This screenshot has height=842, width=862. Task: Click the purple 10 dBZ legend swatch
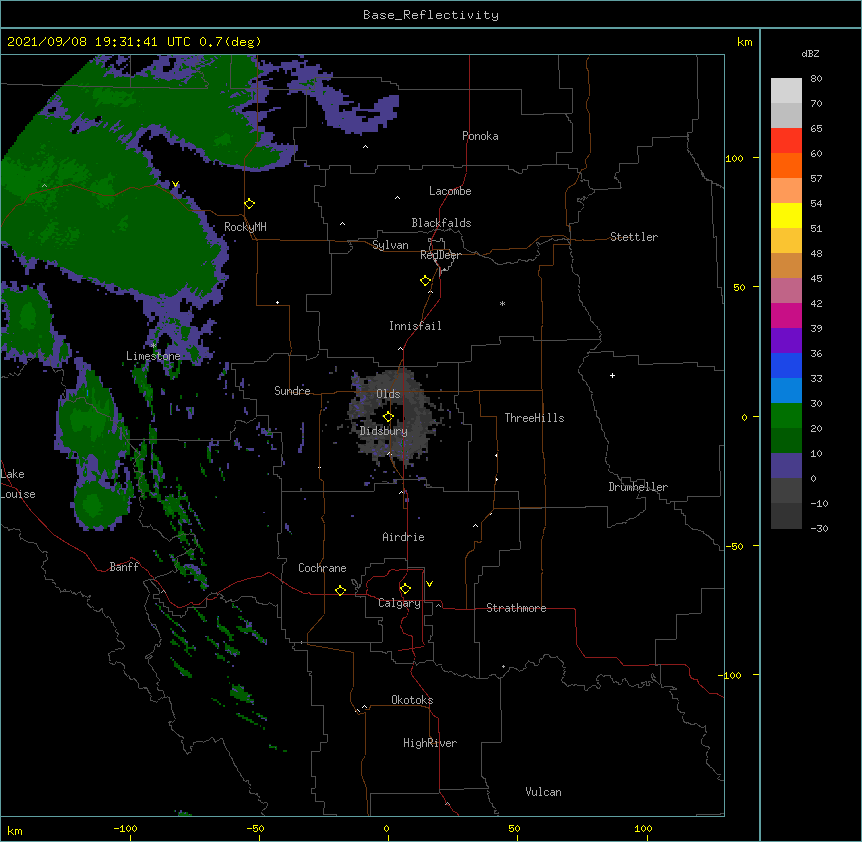(x=786, y=466)
